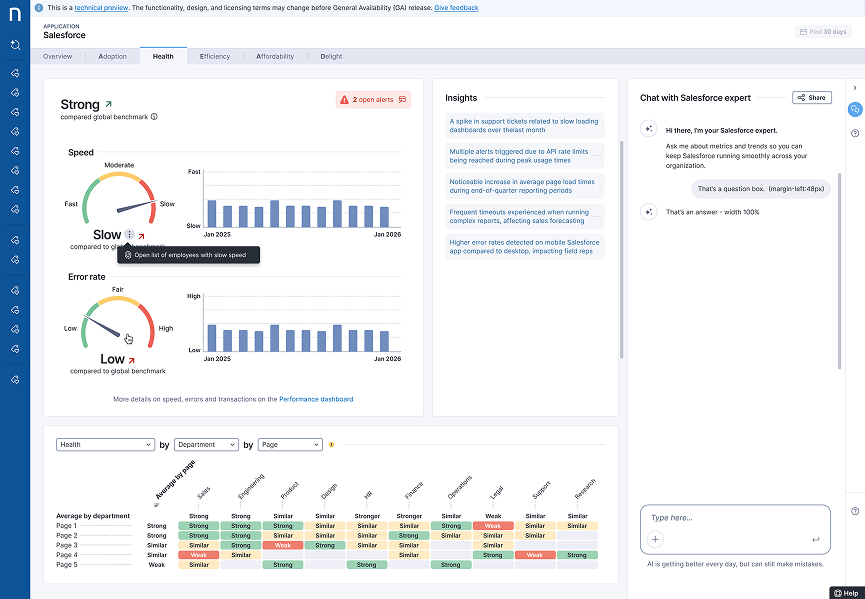Click the red warning triangle in open alerts

(344, 100)
